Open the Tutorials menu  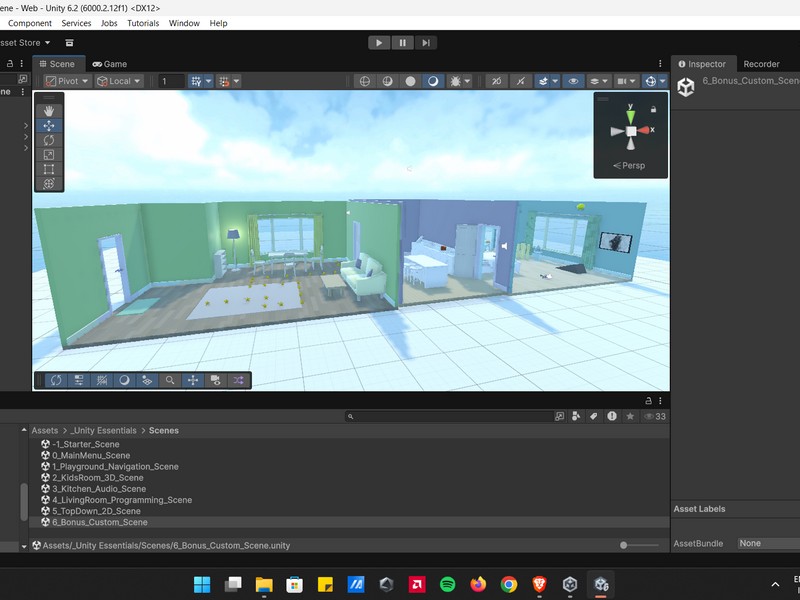click(143, 23)
